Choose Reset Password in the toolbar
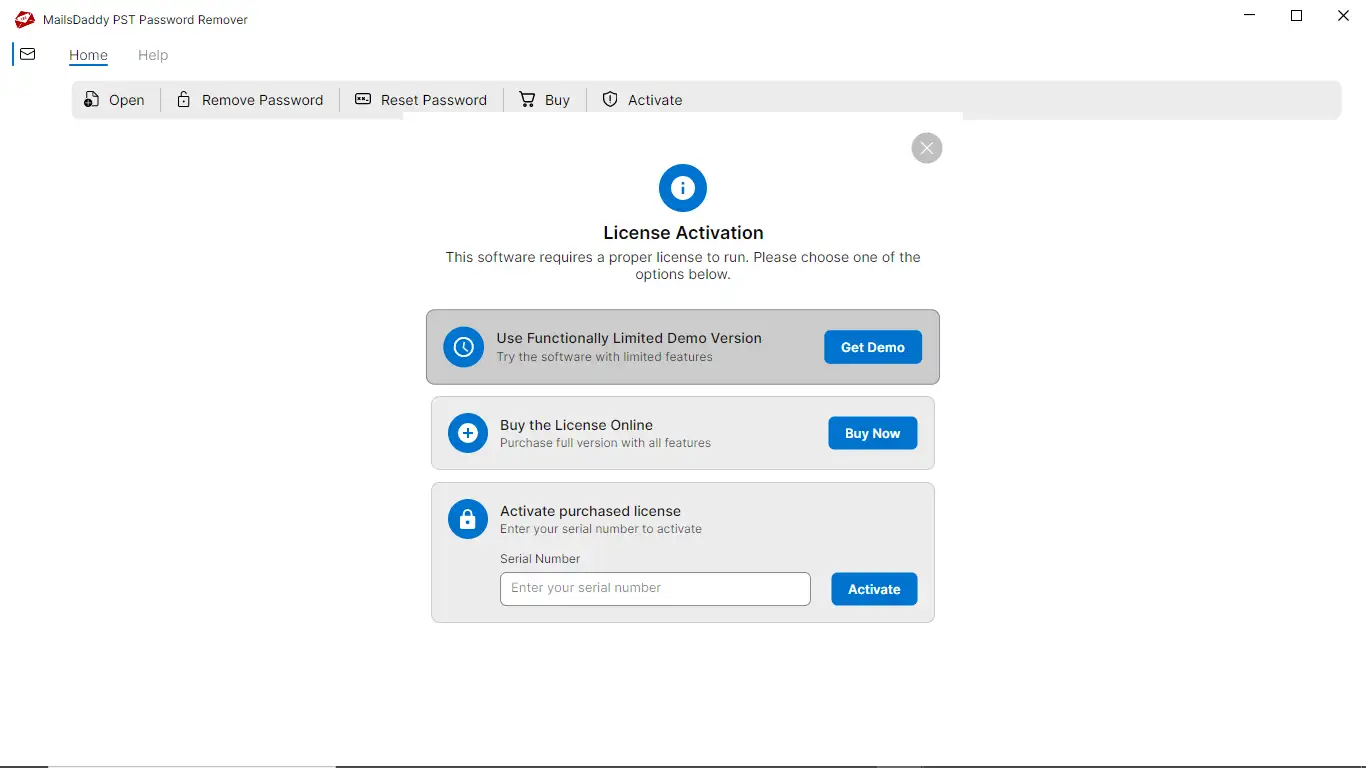Image resolution: width=1366 pixels, height=768 pixels. (x=421, y=100)
